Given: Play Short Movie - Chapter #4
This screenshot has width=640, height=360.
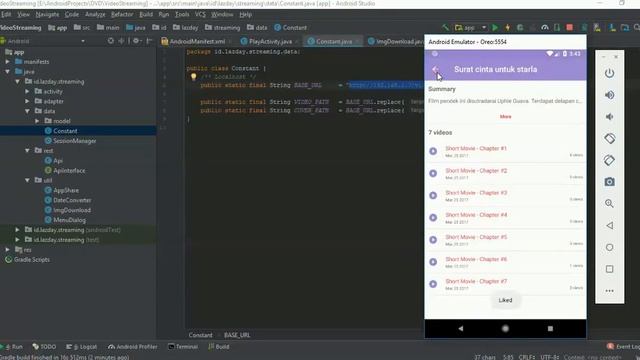Looking at the screenshot, I should [433, 218].
